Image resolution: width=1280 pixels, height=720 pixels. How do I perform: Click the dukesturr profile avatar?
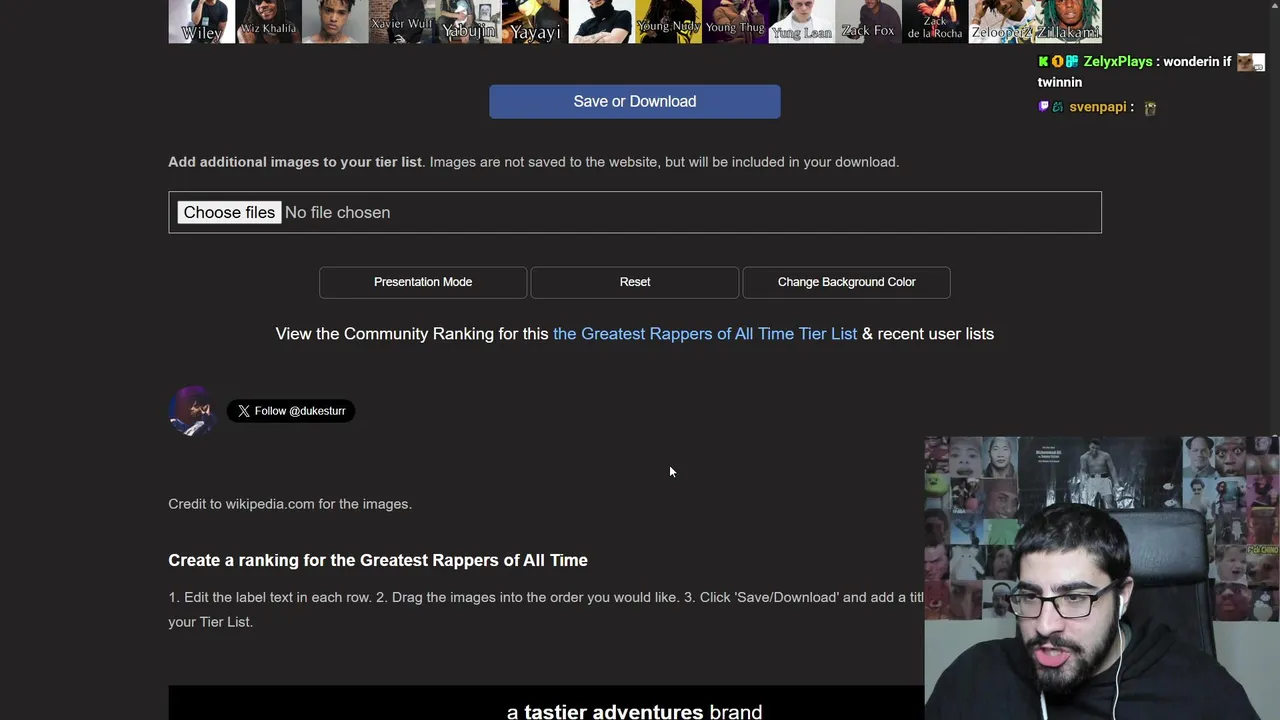[192, 411]
